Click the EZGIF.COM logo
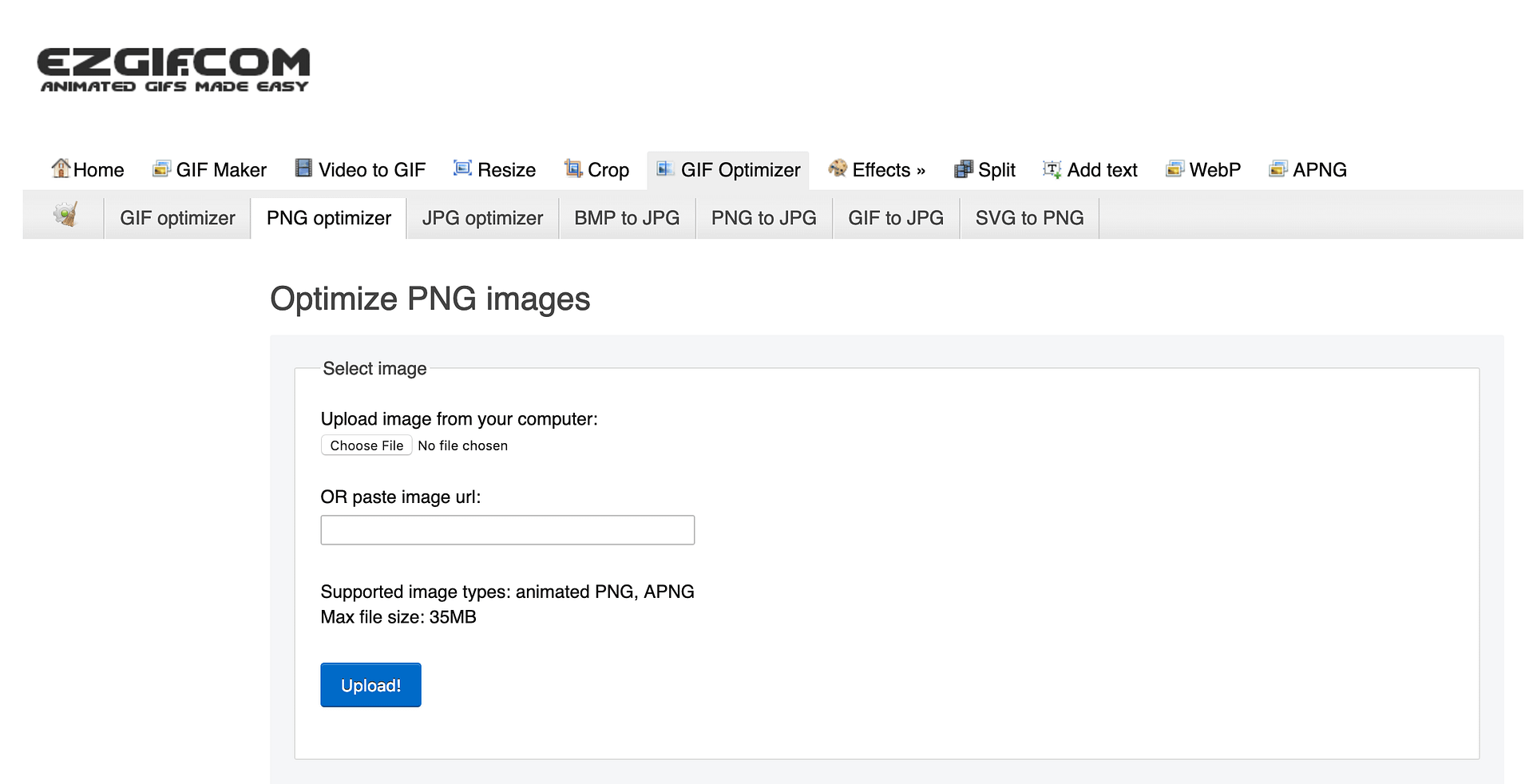Screen dimensions: 1533x784 coord(173,70)
